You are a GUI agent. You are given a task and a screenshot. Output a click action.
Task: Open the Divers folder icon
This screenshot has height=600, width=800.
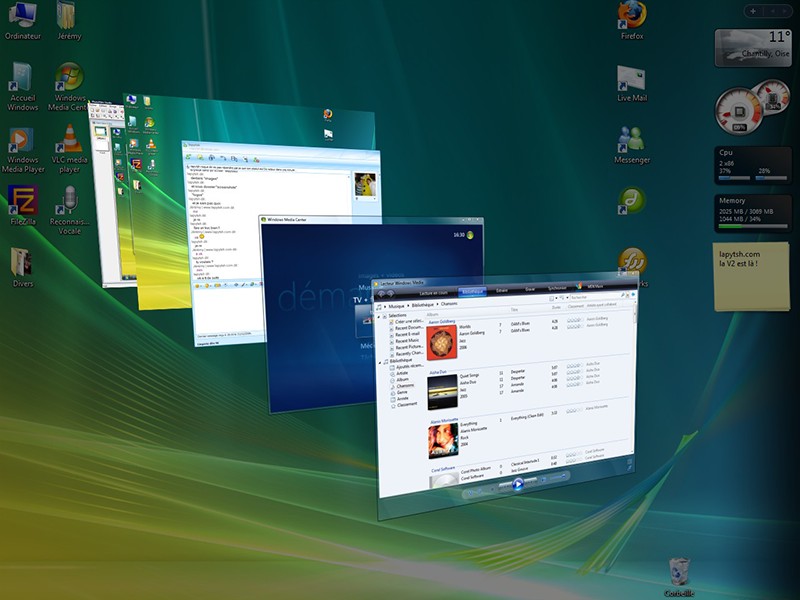[x=22, y=267]
